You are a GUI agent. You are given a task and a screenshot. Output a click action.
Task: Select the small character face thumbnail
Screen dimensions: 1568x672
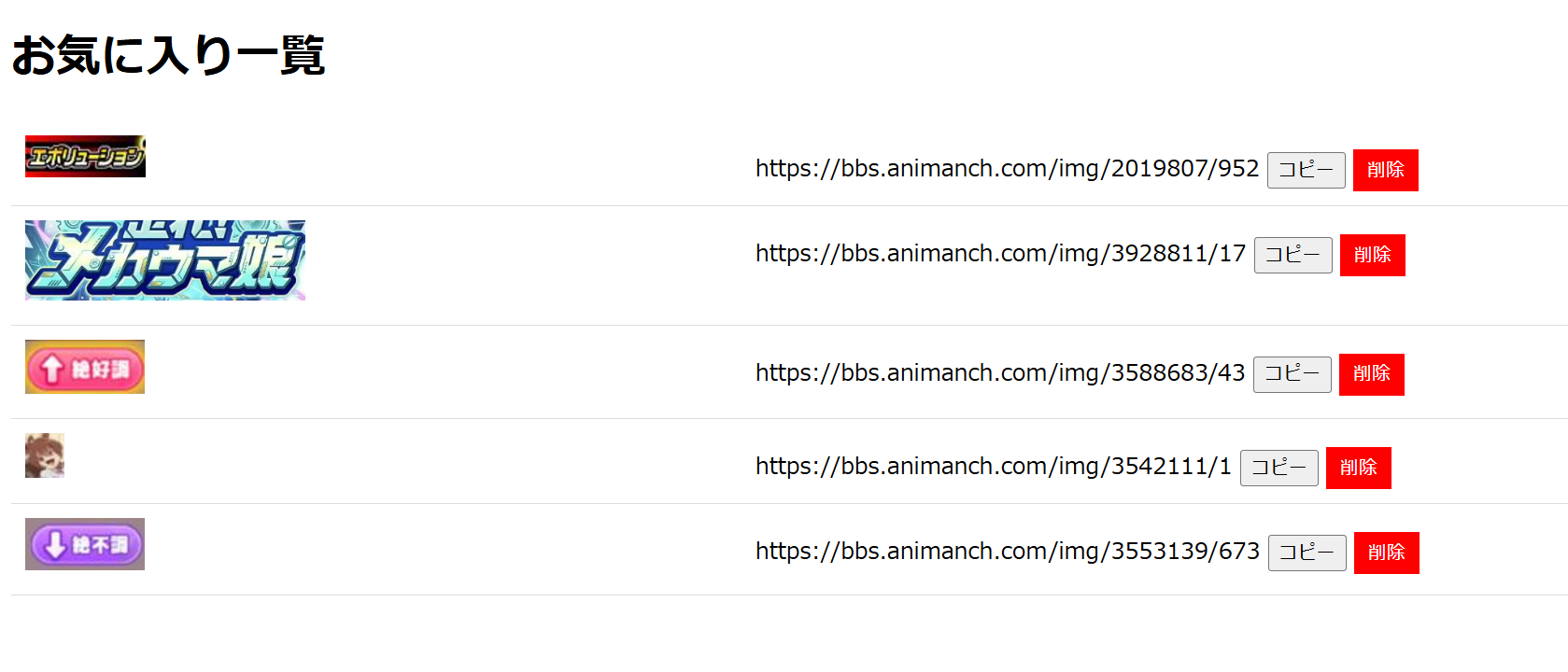[45, 455]
